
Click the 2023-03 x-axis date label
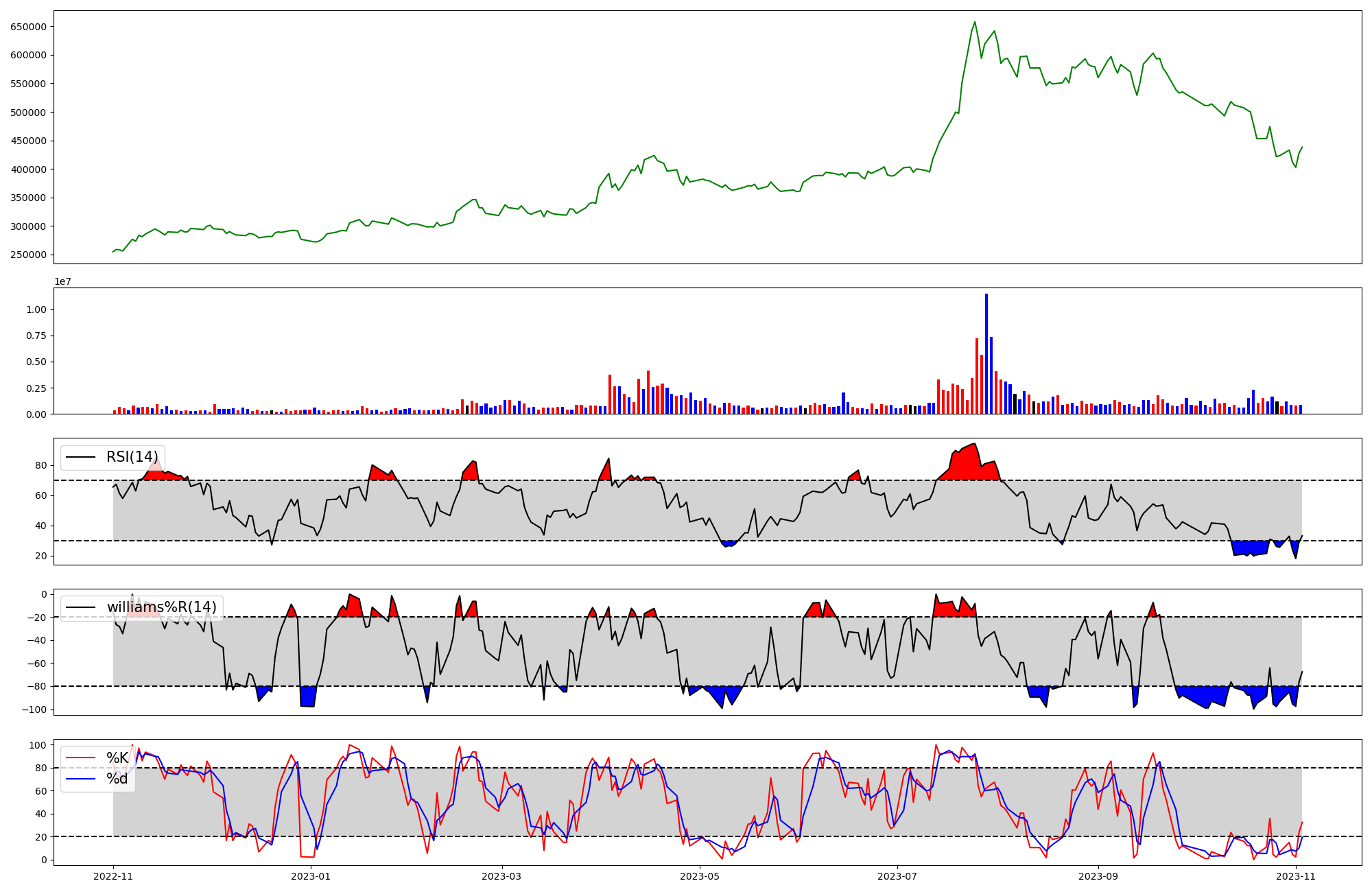pos(502,876)
